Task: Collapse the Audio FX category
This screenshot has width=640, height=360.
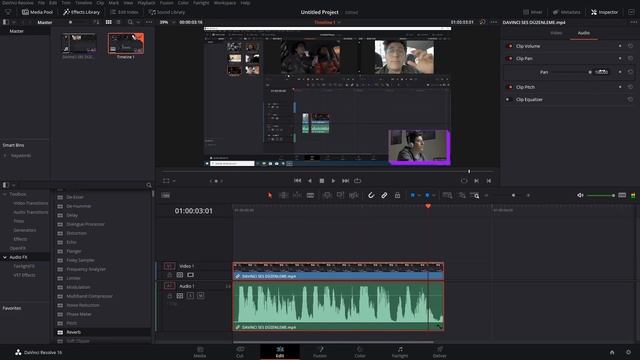Action: (x=5, y=257)
